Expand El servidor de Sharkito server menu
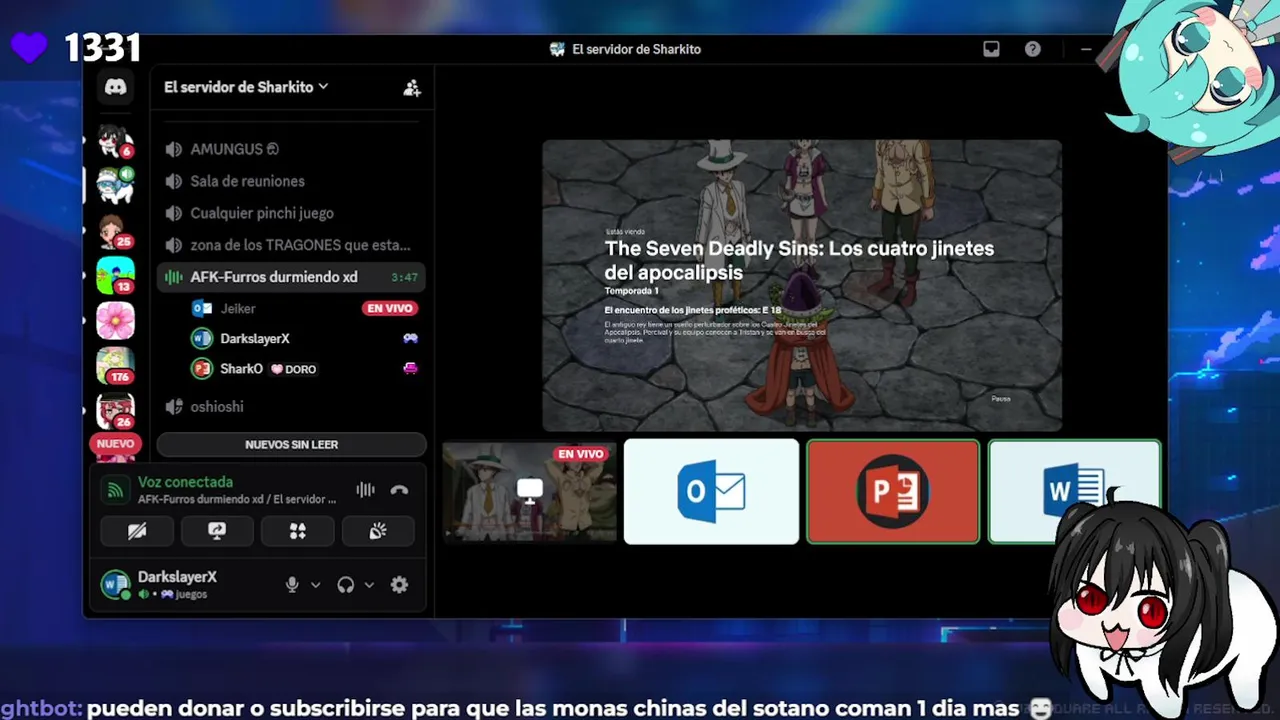 [246, 87]
